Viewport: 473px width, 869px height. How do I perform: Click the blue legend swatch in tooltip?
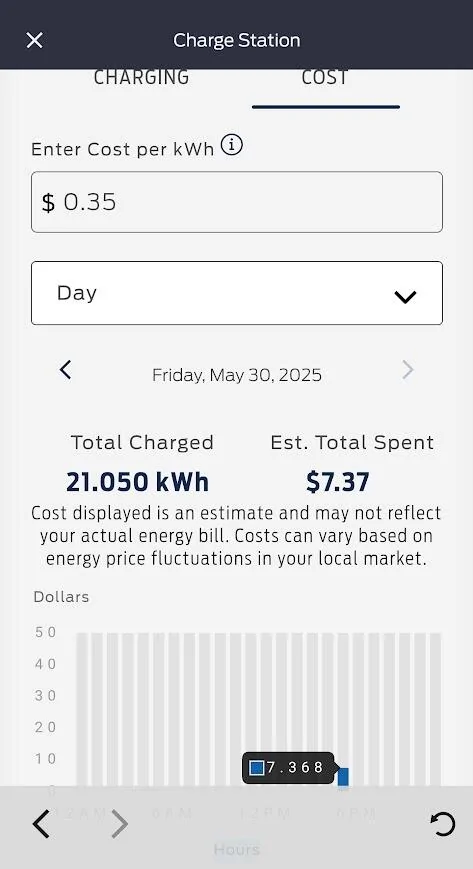click(x=257, y=768)
